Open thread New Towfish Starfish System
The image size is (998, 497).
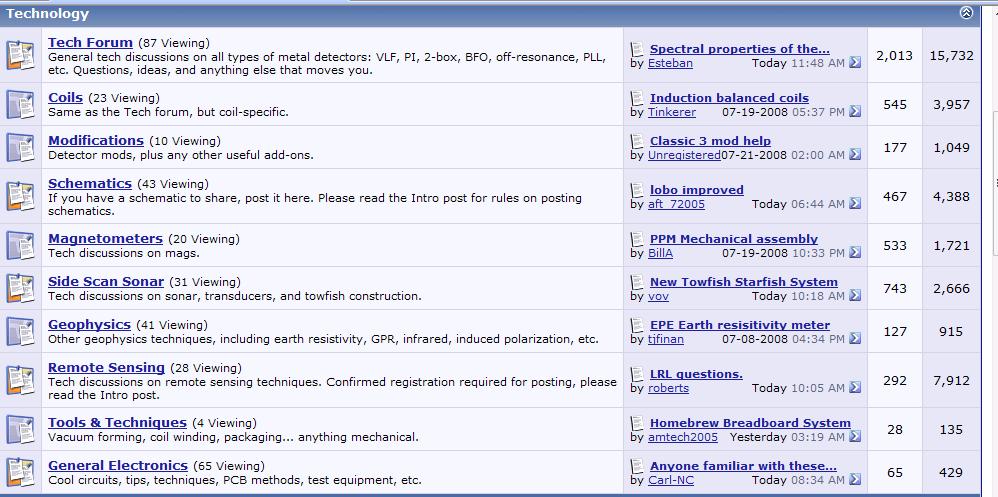click(743, 282)
